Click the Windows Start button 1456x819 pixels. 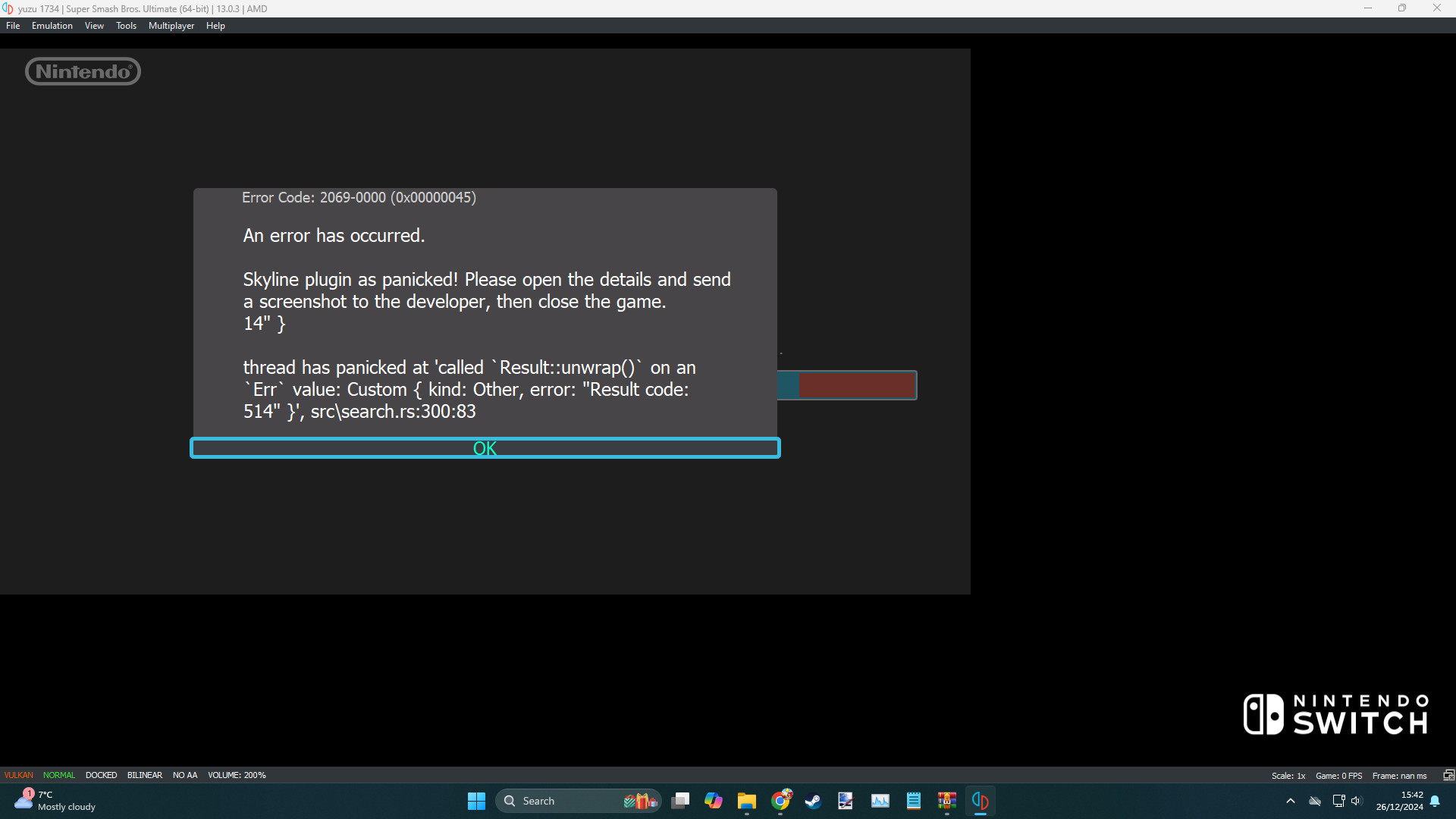[476, 801]
